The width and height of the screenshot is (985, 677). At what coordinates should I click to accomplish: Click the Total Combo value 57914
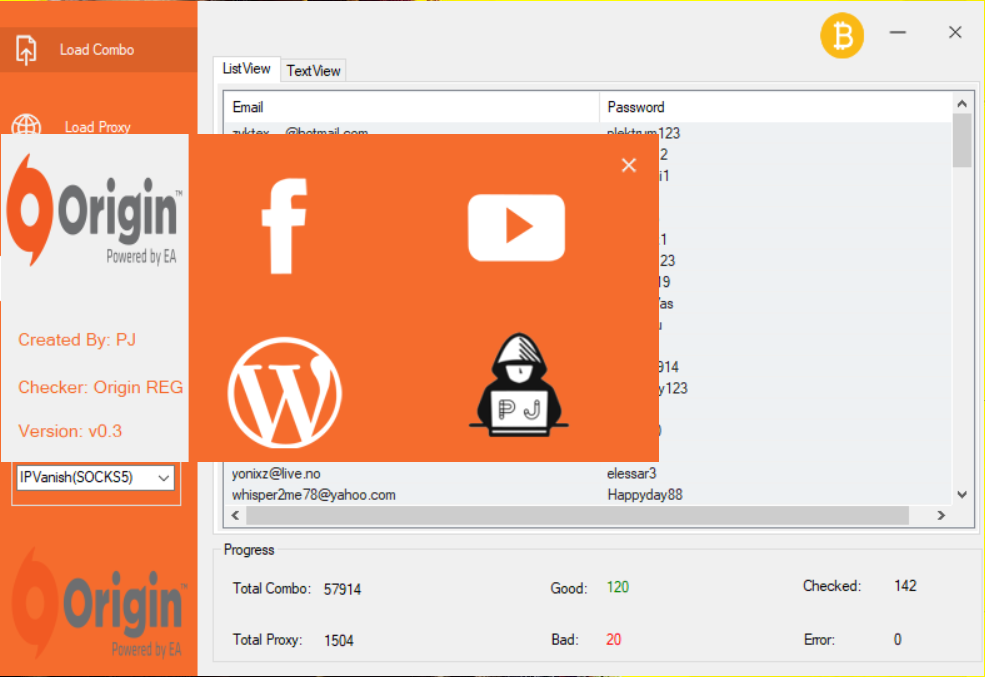[342, 589]
